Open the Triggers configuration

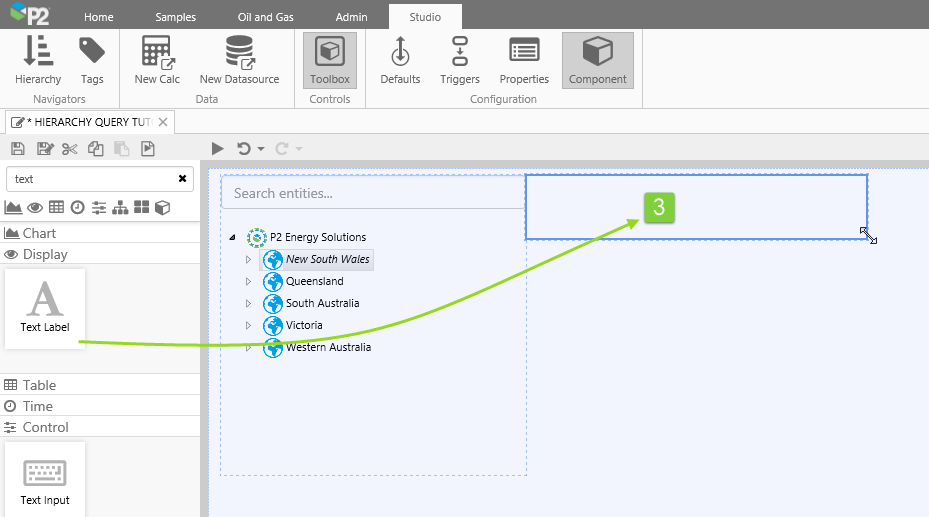[x=460, y=60]
